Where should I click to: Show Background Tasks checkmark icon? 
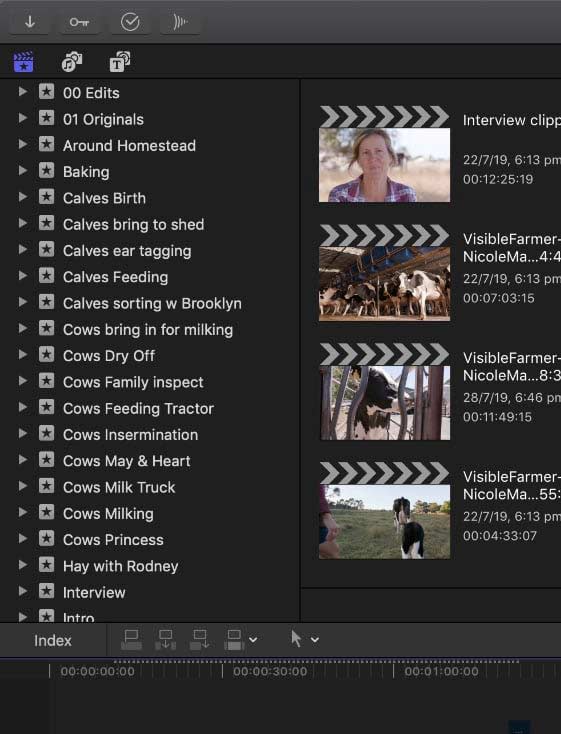click(x=130, y=22)
